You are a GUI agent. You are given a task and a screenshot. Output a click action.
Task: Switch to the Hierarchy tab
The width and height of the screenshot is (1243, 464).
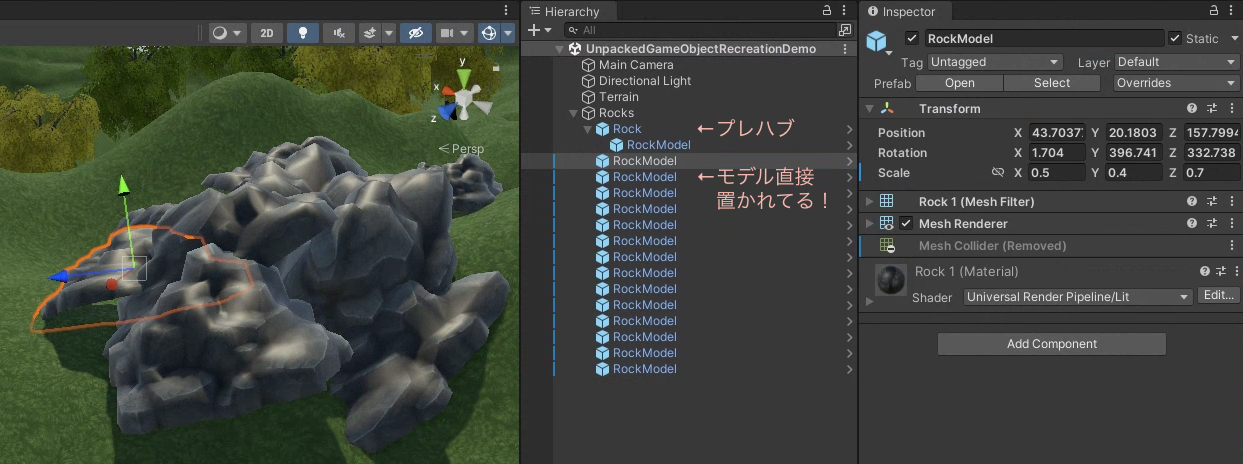pyautogui.click(x=570, y=11)
